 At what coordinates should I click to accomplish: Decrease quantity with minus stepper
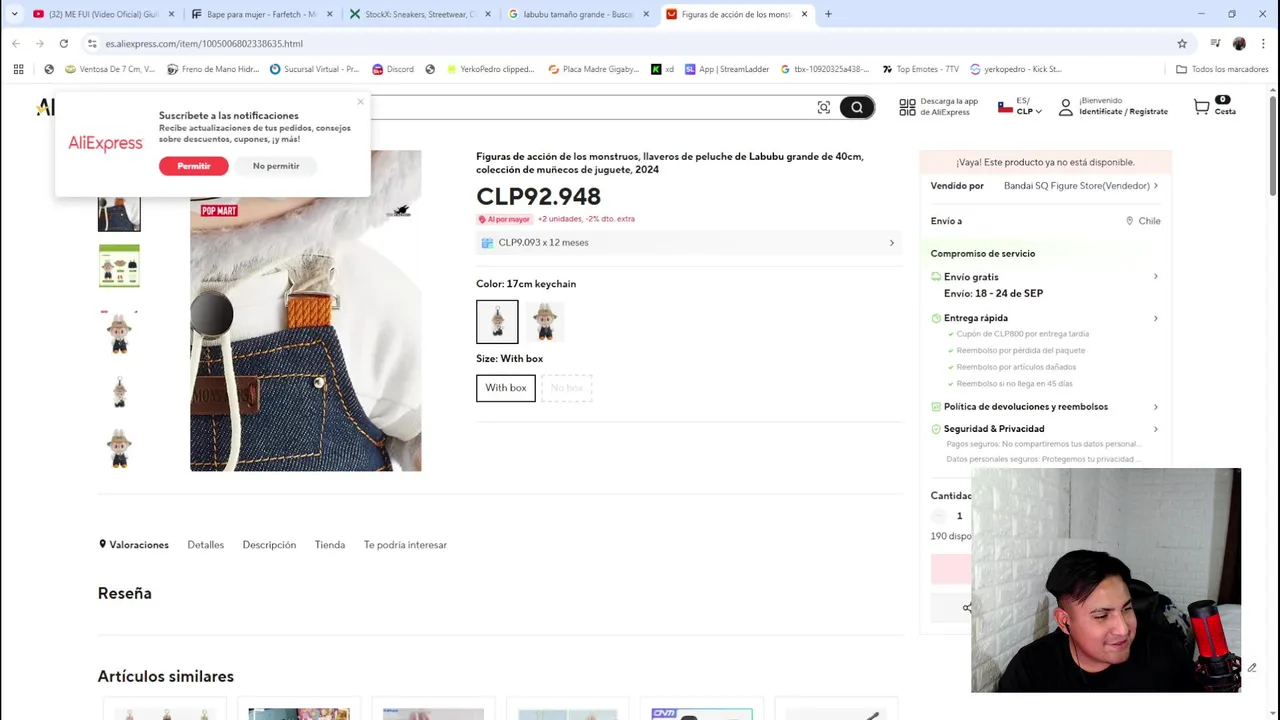pos(938,516)
